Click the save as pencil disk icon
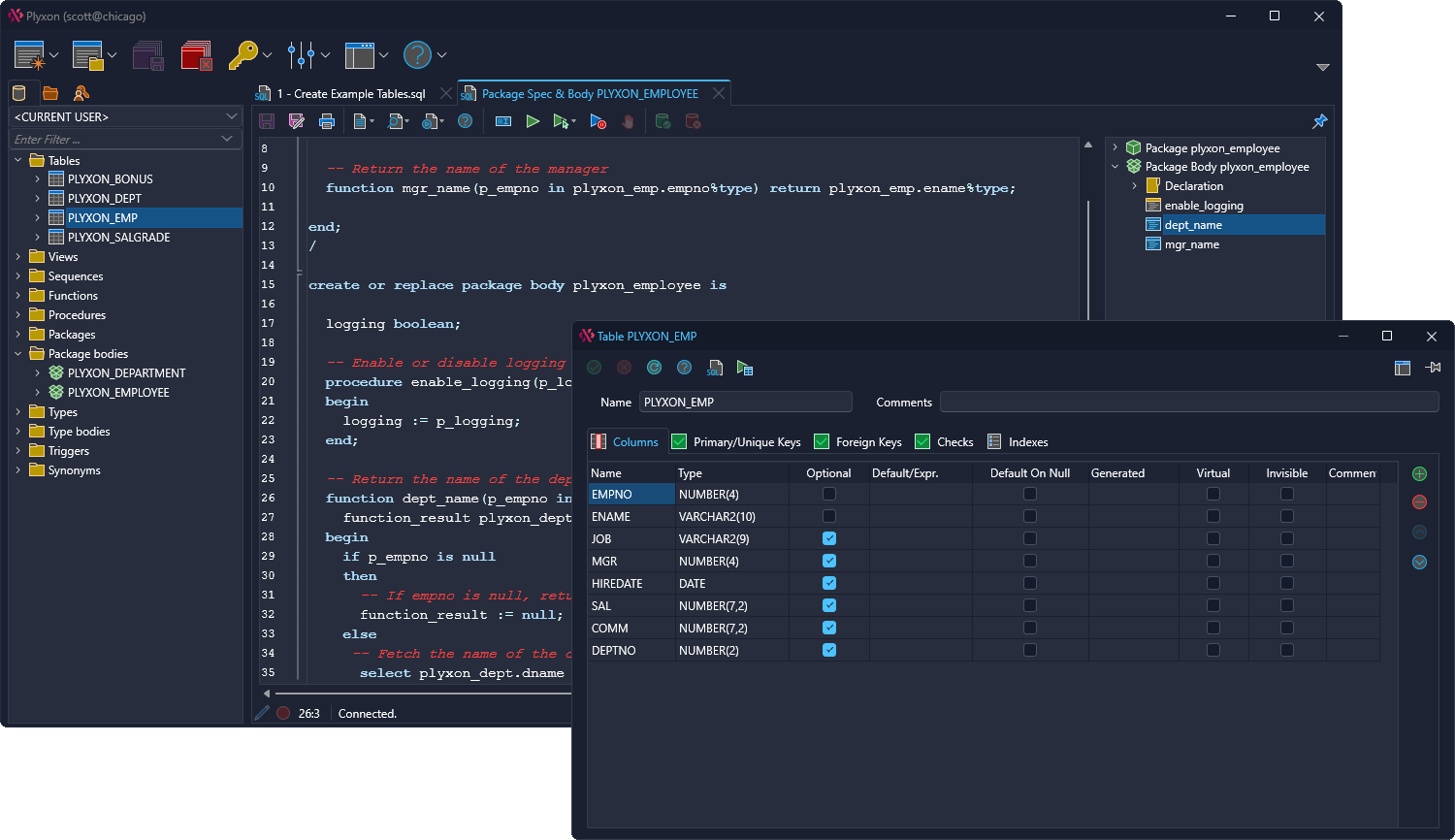Viewport: 1455px width, 840px height. (297, 121)
